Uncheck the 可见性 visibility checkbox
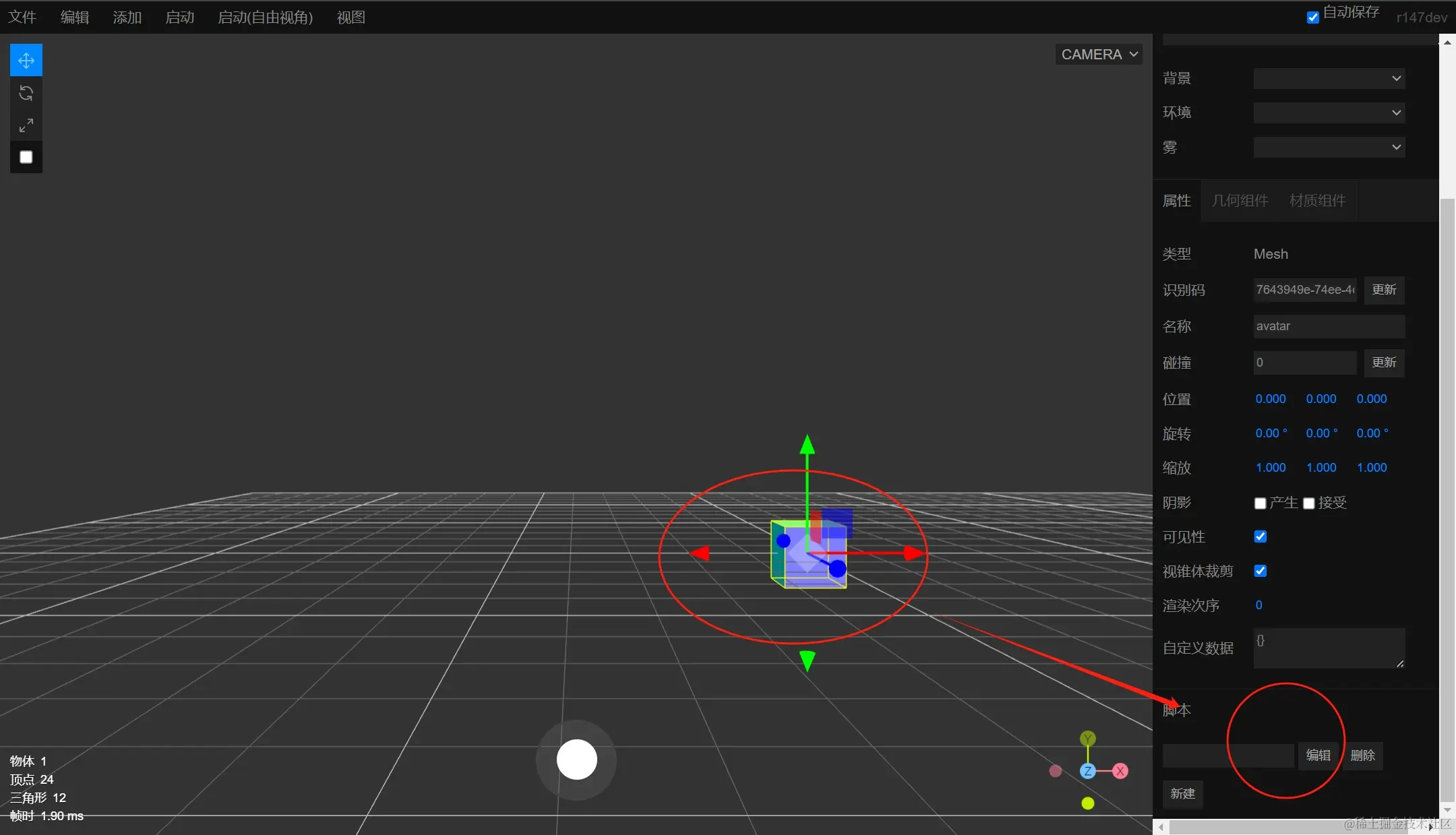The height and width of the screenshot is (835, 1456). click(1261, 536)
